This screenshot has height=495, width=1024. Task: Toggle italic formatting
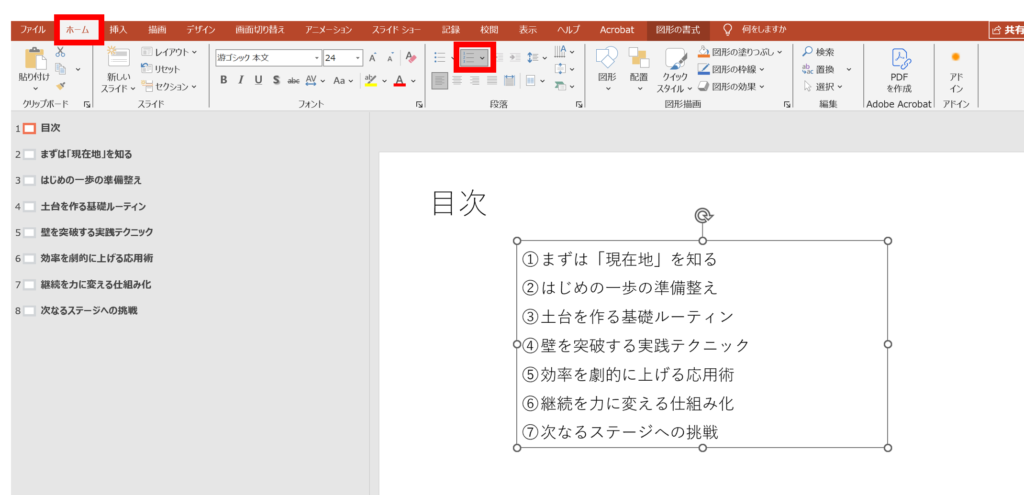pos(242,80)
